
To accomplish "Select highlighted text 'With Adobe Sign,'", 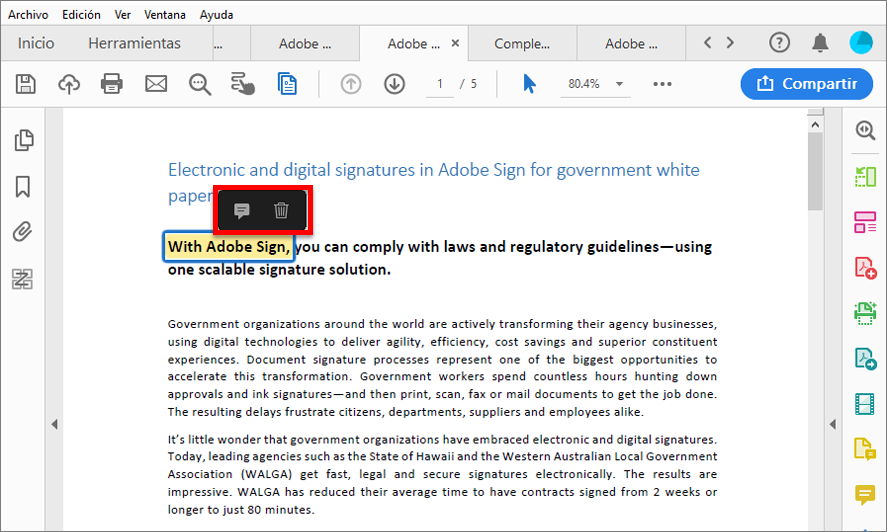I will point(229,247).
